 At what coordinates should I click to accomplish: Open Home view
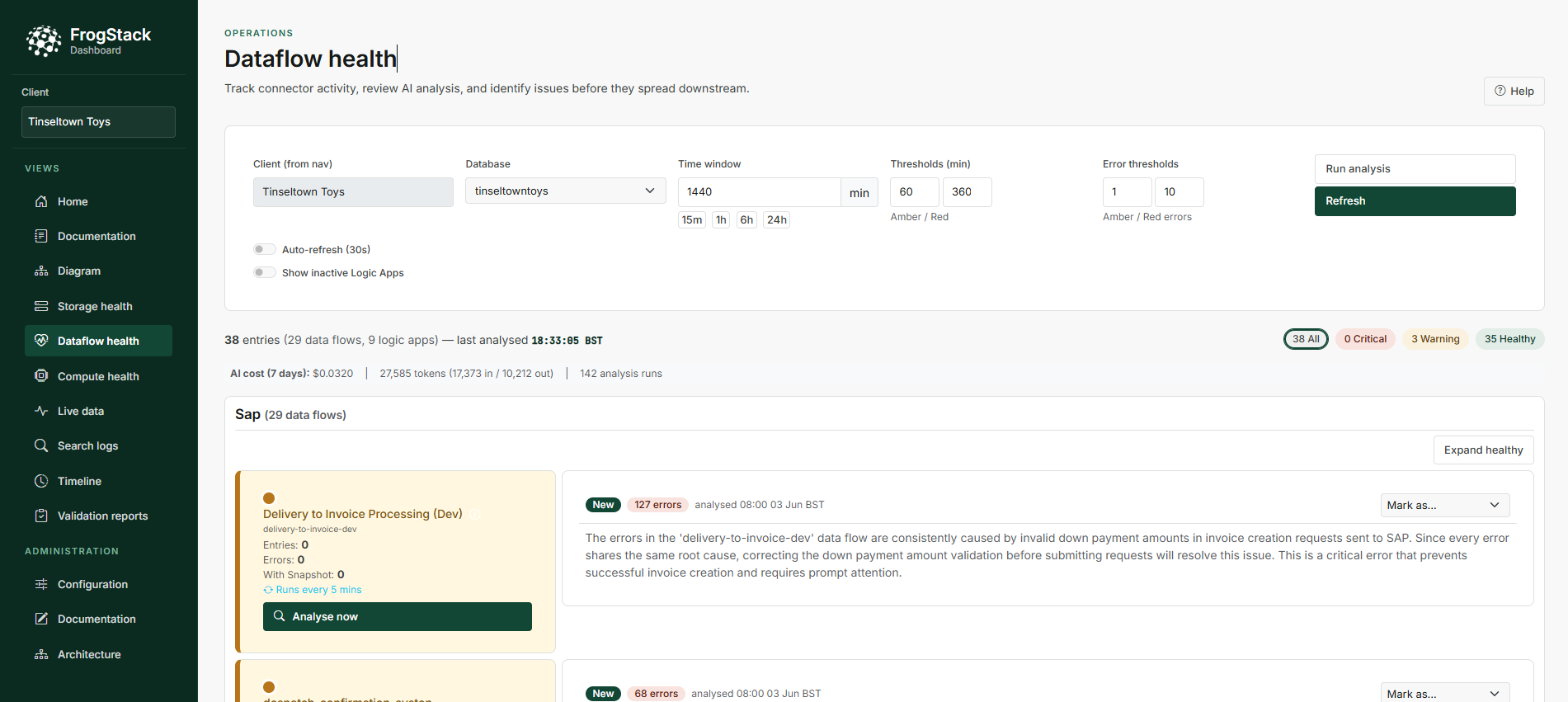click(98, 201)
